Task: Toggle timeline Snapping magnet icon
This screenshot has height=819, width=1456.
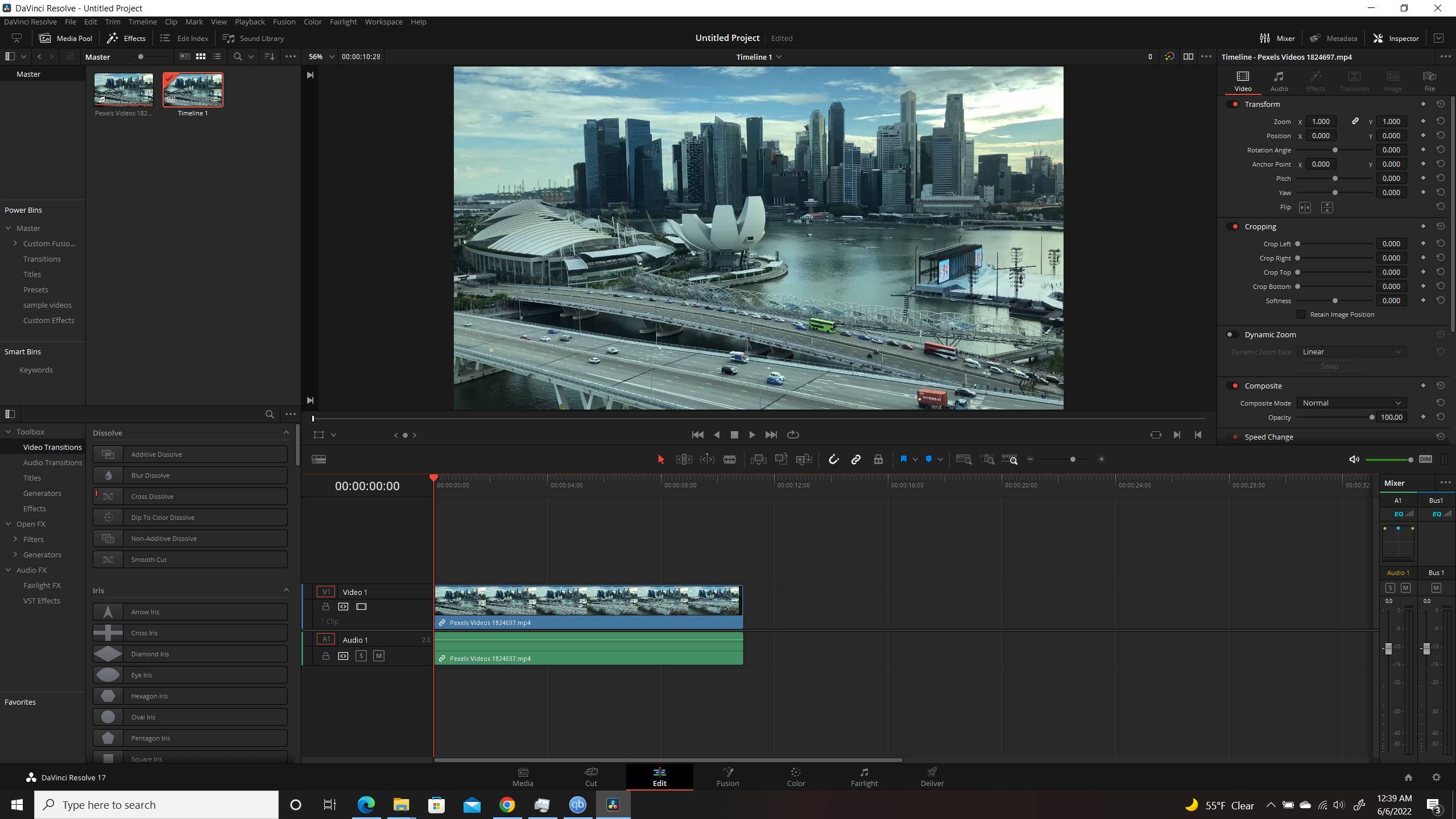Action: click(833, 460)
